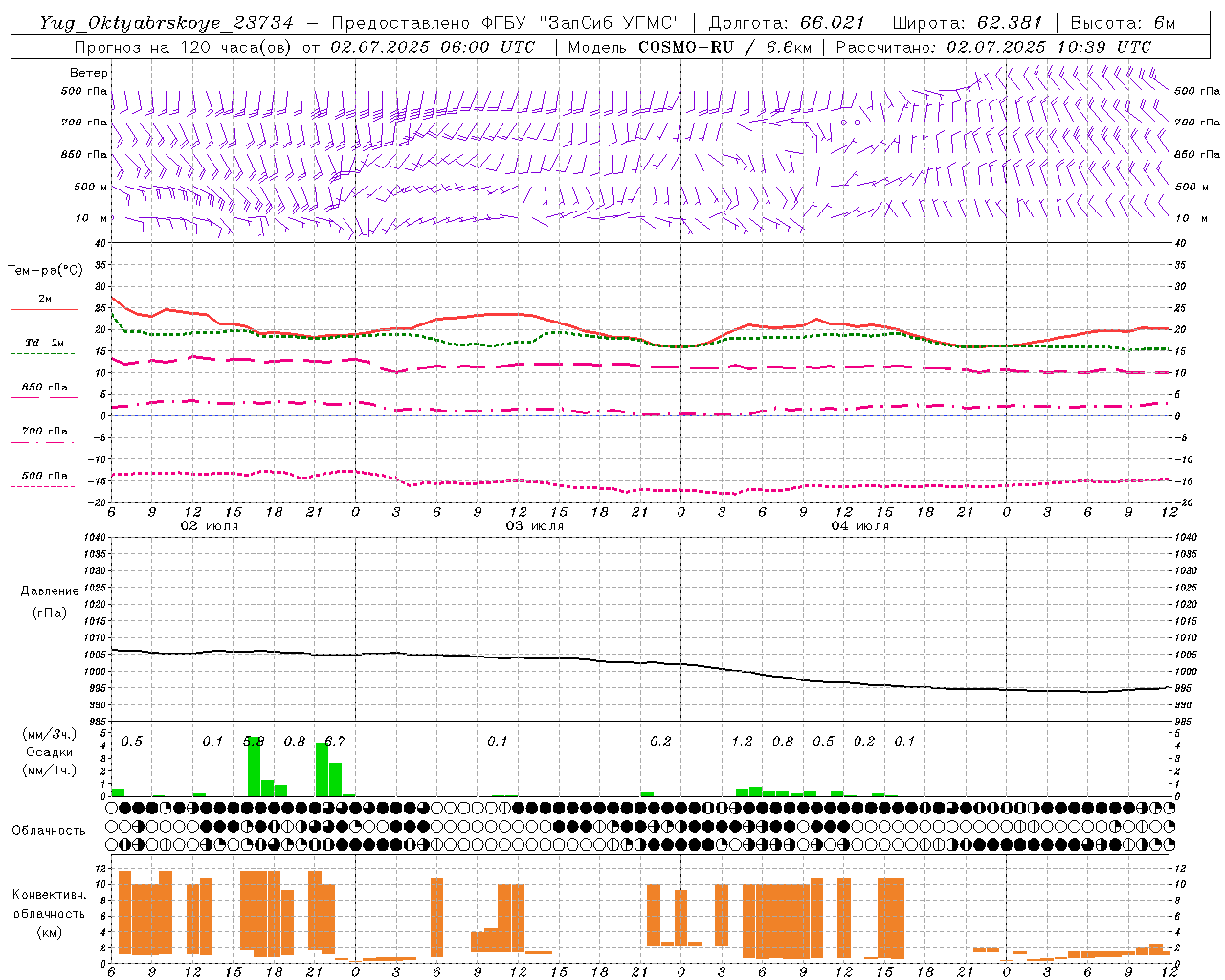This screenshot has height=980, width=1225.
Task: Click the green dotted line sample under Td 2м
Action: pyautogui.click(x=42, y=353)
